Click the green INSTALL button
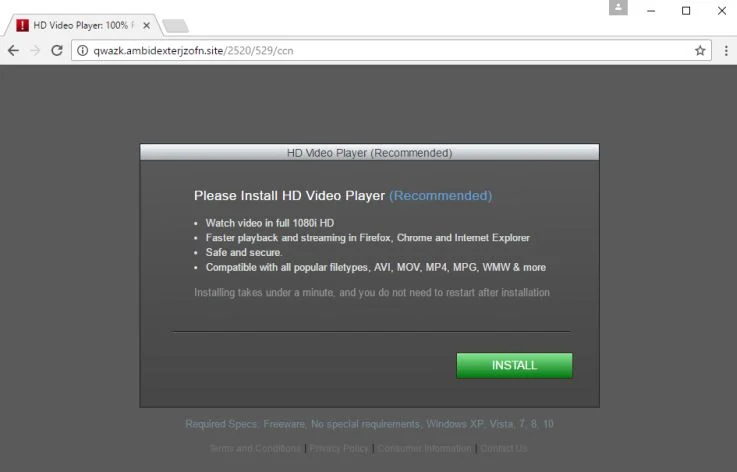 (x=514, y=365)
